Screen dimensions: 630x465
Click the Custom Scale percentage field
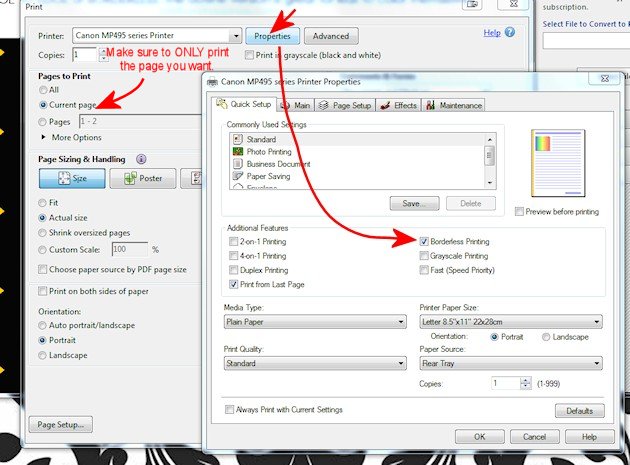[x=130, y=250]
